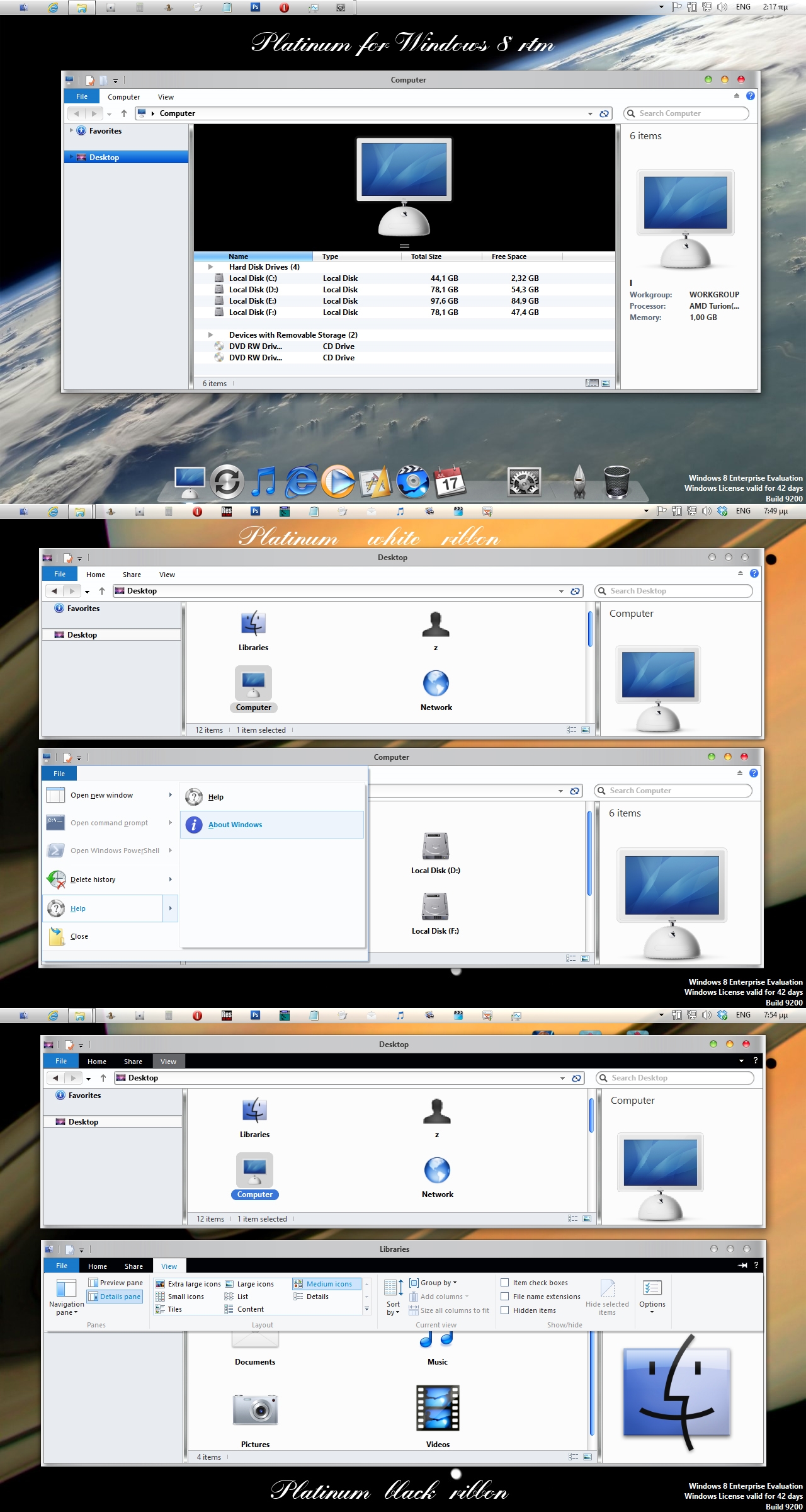Select Medium icons layout
The width and height of the screenshot is (806, 1512).
tap(327, 1284)
